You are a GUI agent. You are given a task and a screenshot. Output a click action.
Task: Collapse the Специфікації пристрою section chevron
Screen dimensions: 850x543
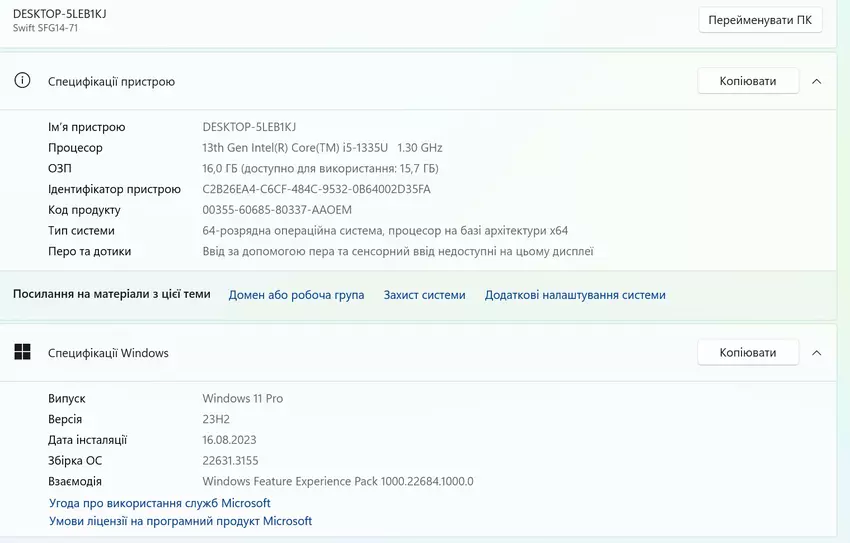coord(816,81)
